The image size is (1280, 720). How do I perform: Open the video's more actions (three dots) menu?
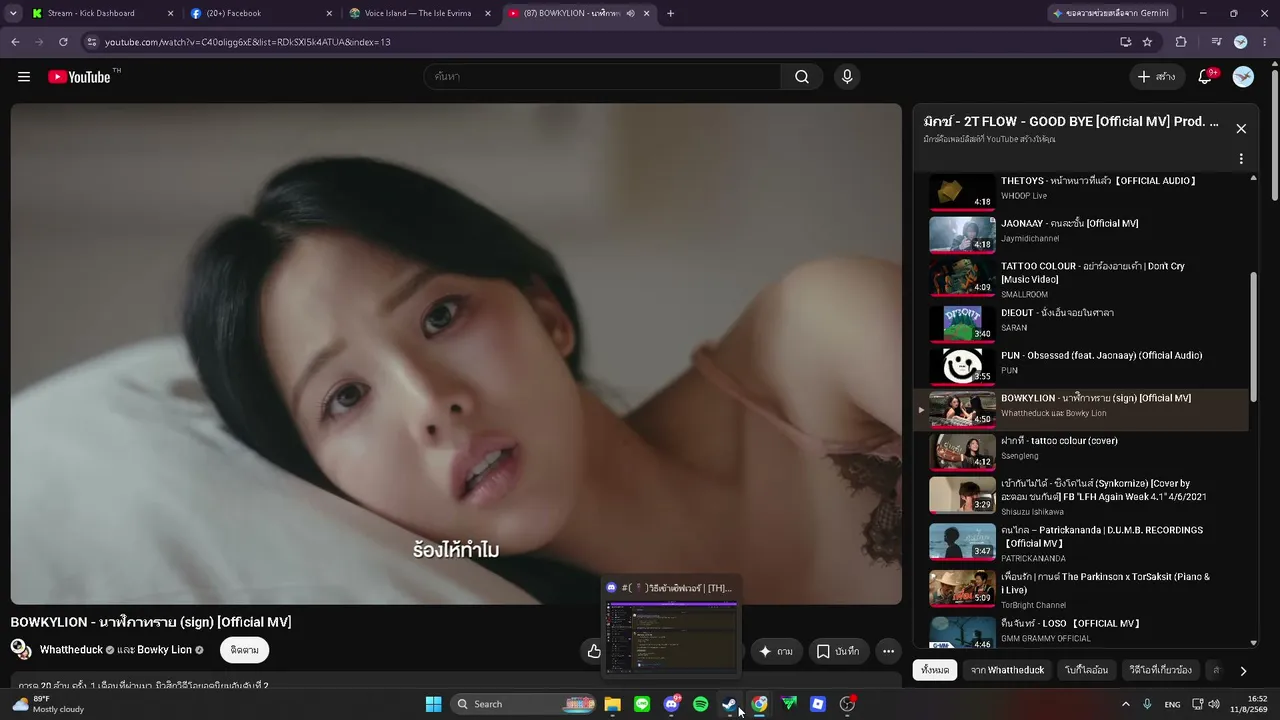pyautogui.click(x=888, y=651)
